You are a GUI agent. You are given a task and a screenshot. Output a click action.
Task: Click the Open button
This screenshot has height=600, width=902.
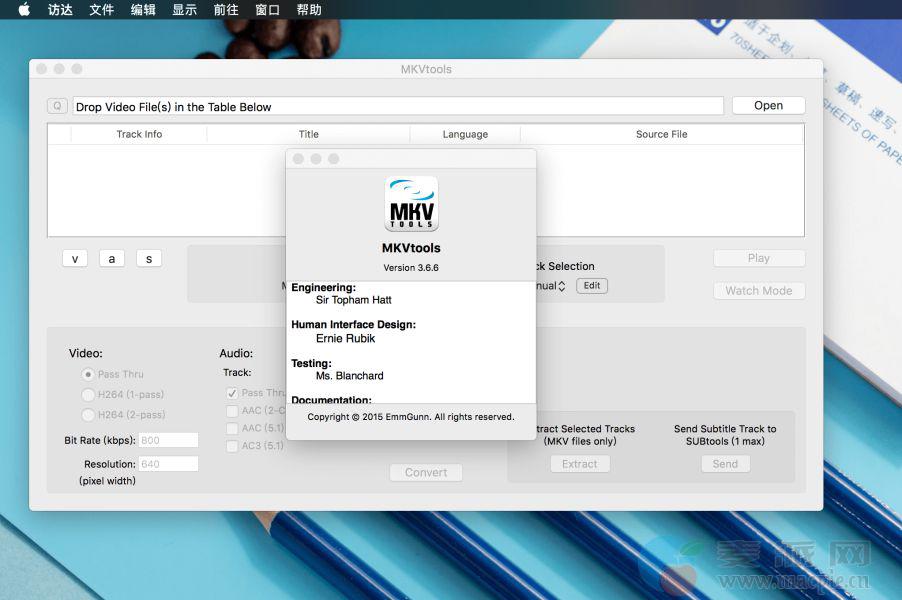768,106
